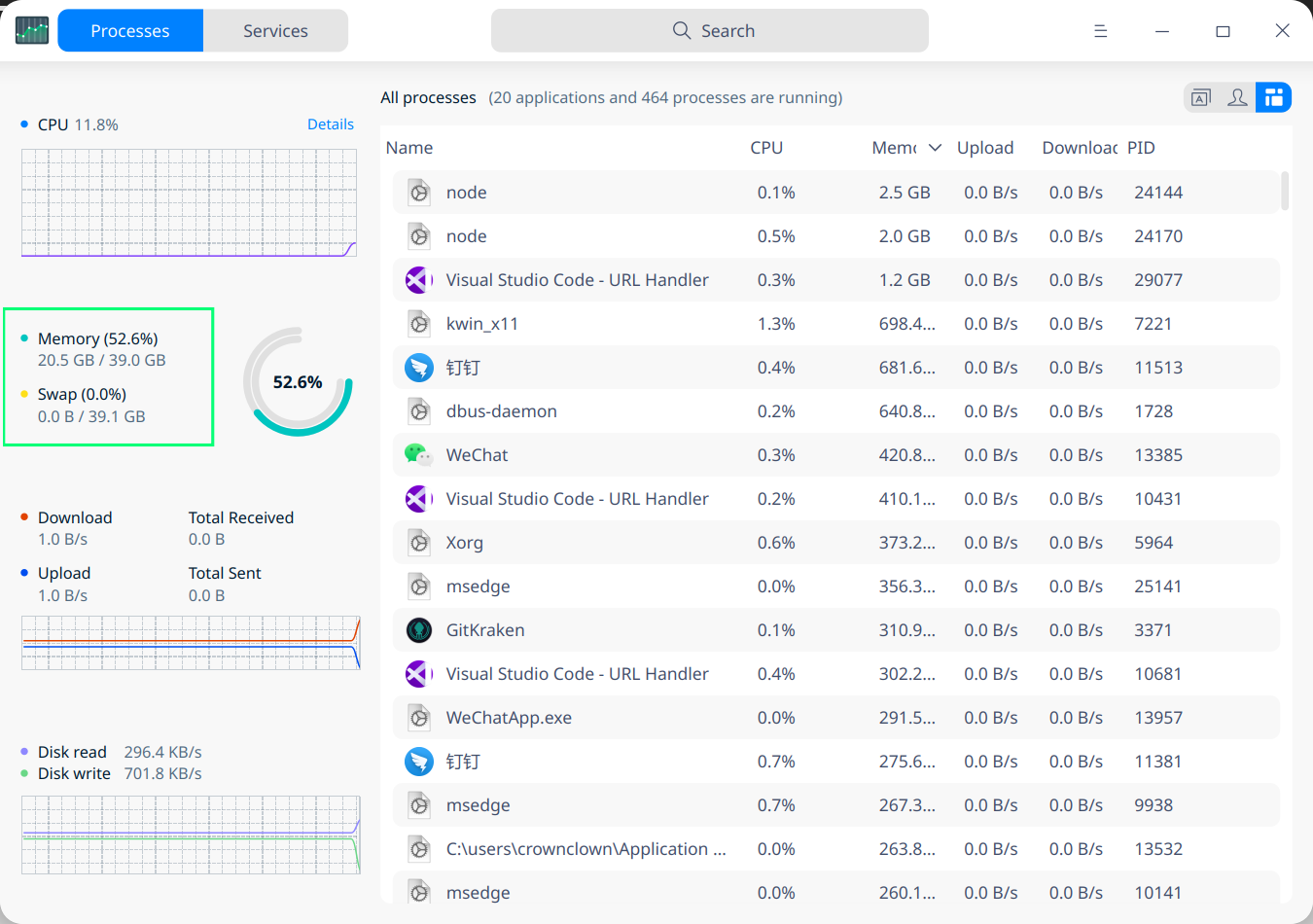Click the Xorg process icon
1313x924 pixels.
click(x=418, y=543)
